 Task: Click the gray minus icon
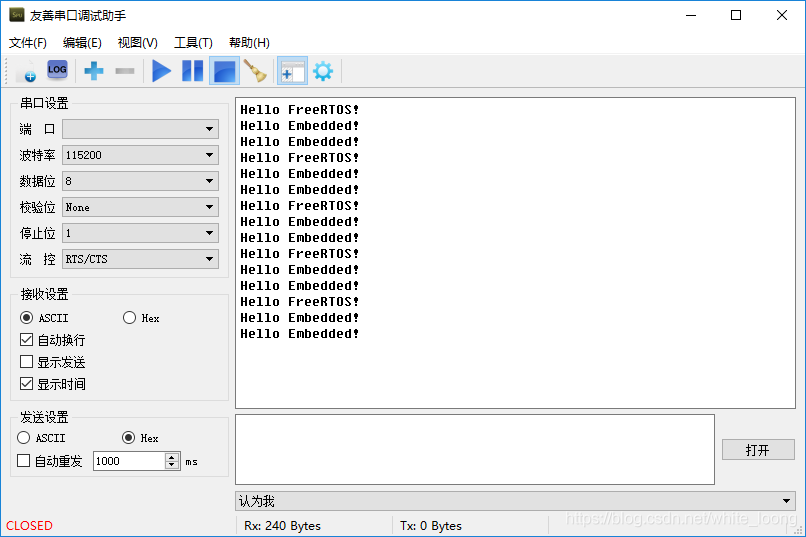124,71
